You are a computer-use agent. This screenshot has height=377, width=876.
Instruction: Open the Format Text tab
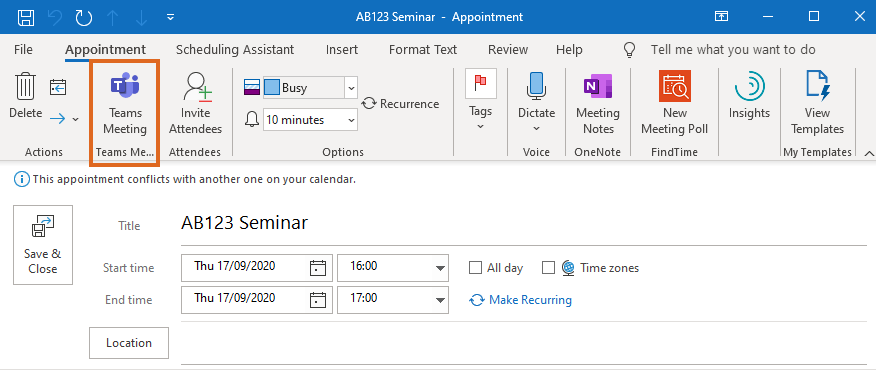(423, 50)
